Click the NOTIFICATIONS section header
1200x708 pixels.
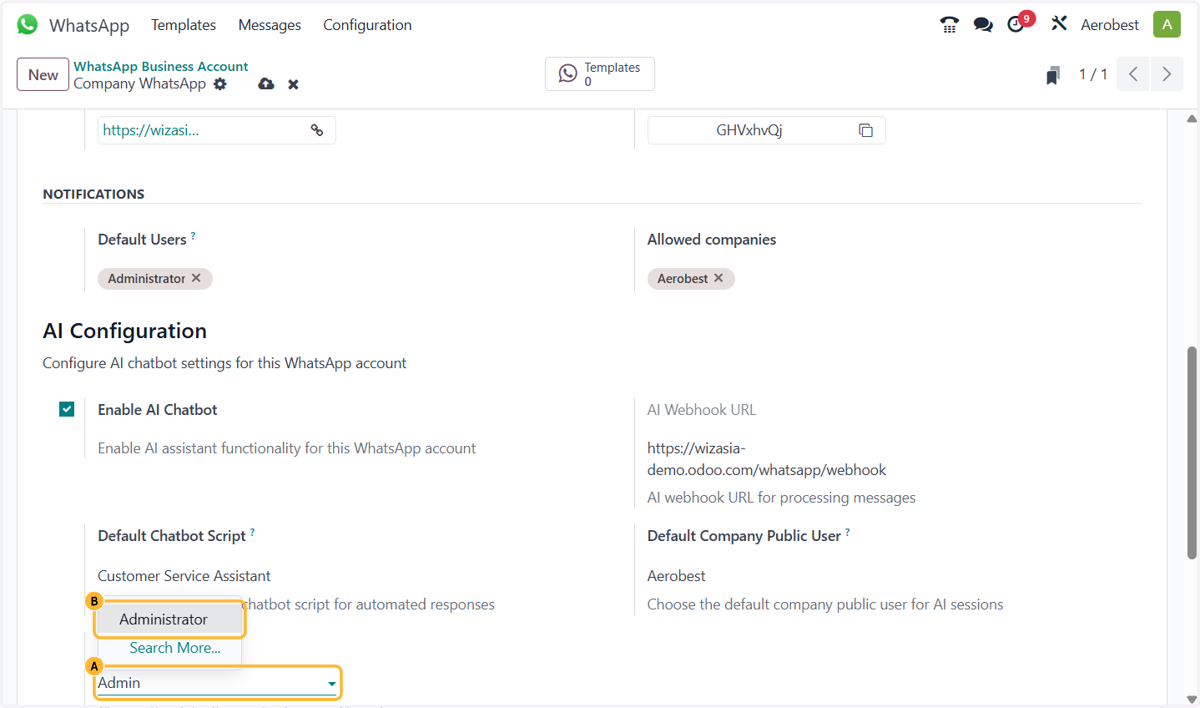coord(94,194)
